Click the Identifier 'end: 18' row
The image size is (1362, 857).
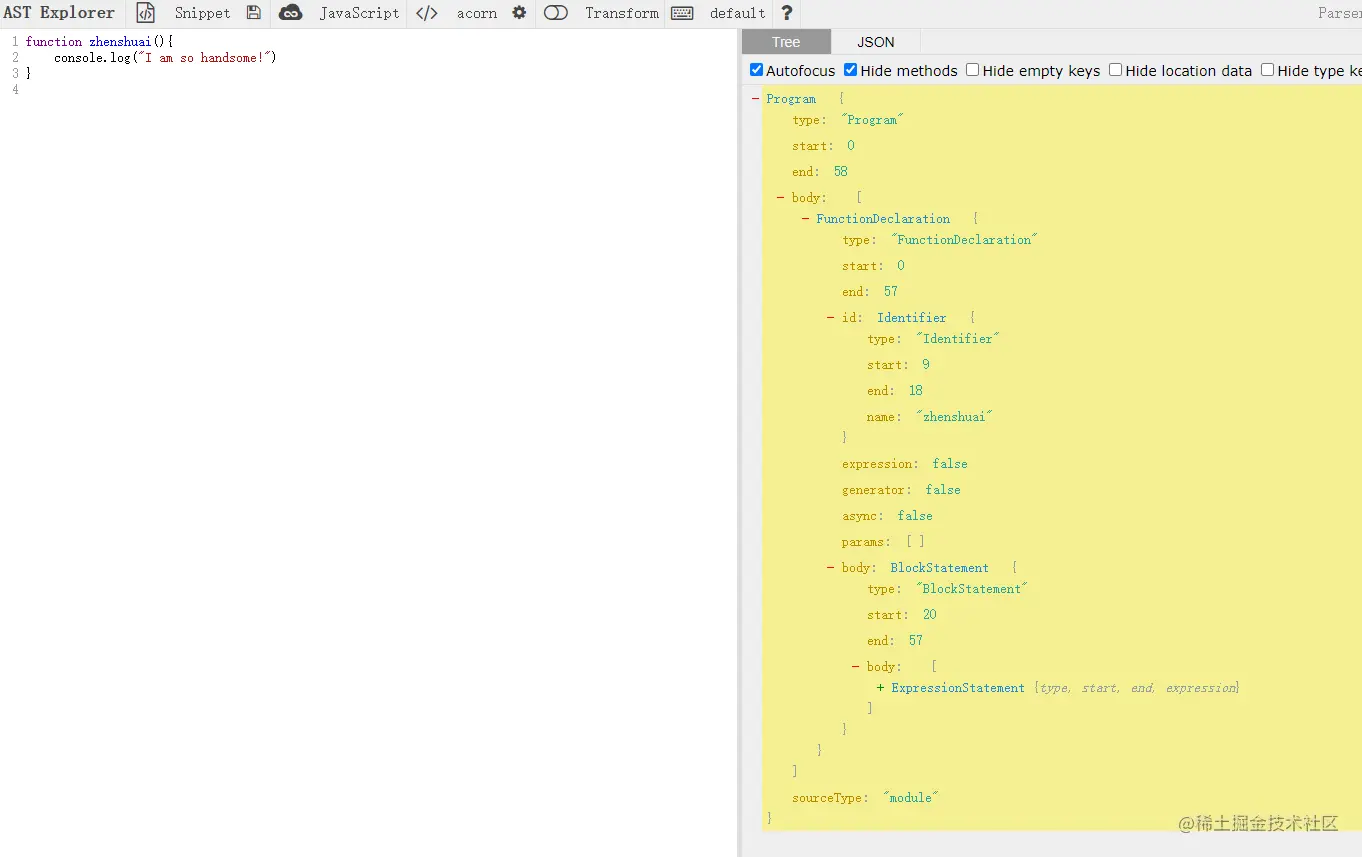(x=895, y=391)
